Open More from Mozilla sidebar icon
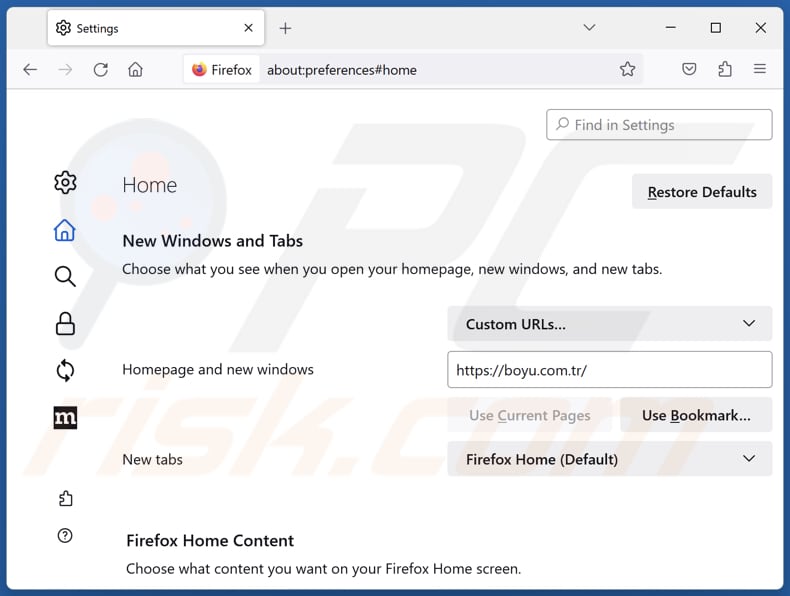This screenshot has width=790, height=596. tap(65, 418)
